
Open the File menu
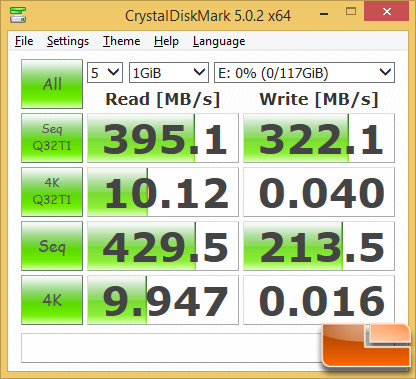tap(24, 41)
